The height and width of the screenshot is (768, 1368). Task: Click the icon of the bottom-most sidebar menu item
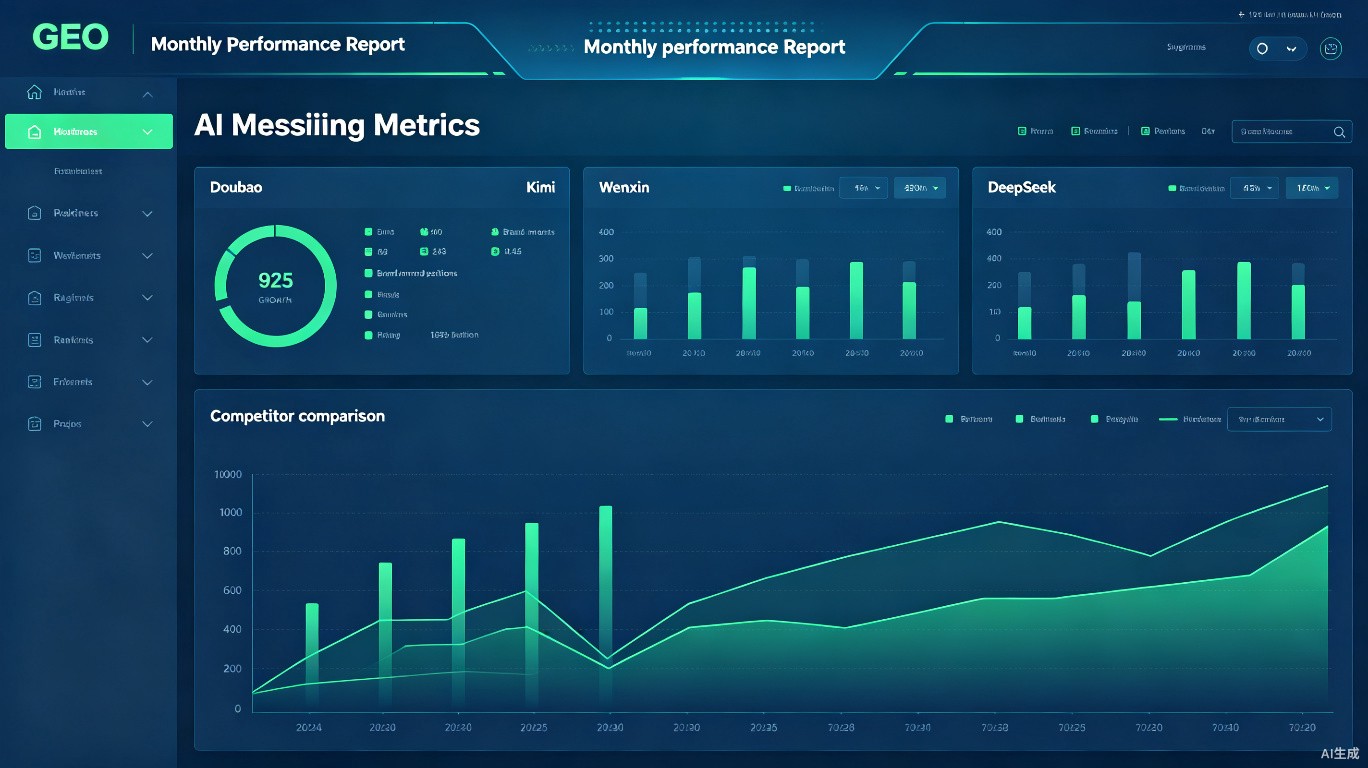click(34, 424)
